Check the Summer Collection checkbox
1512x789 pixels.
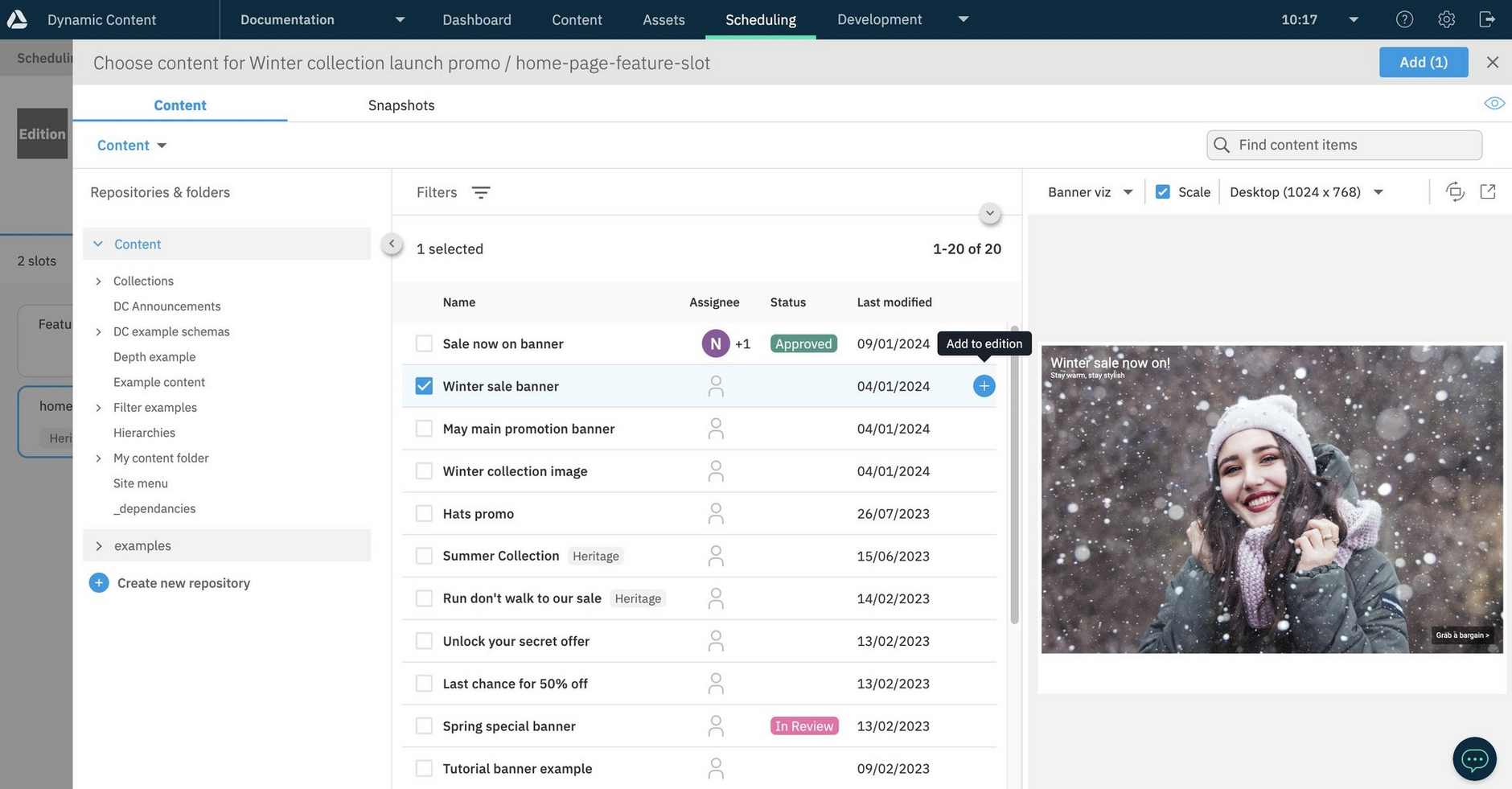(x=424, y=556)
